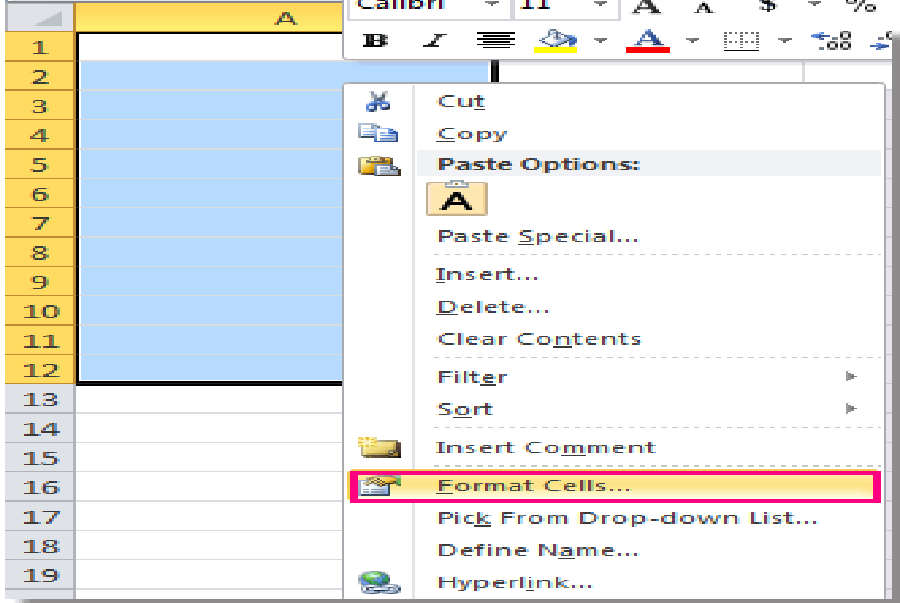Click the Copy pages icon
This screenshot has height=603, width=900.
(x=378, y=133)
